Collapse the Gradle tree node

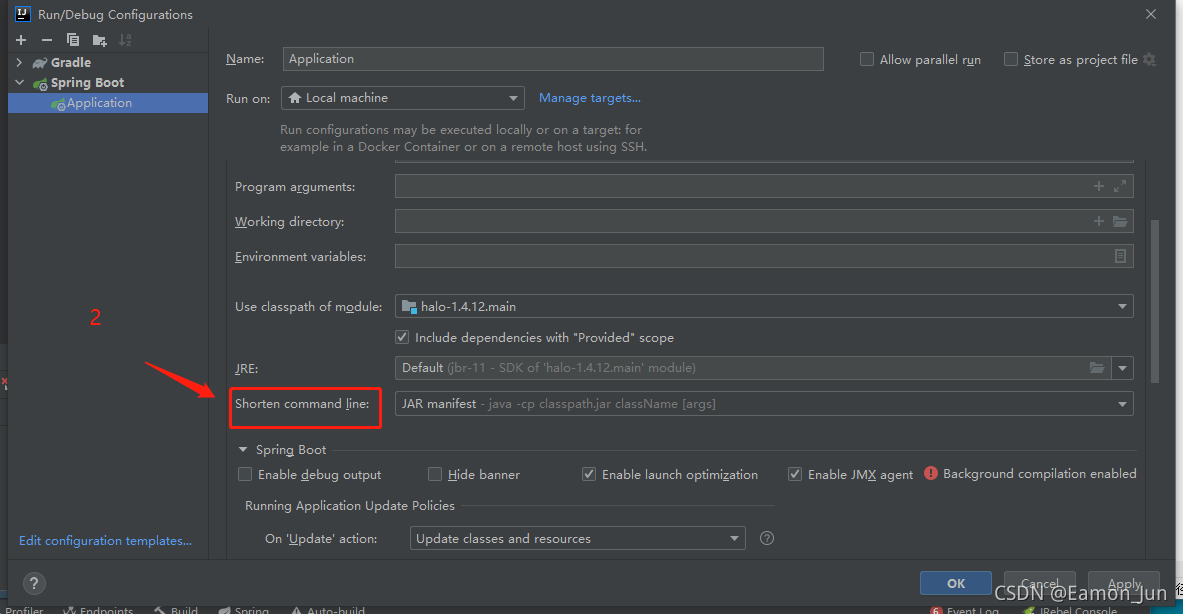19,61
